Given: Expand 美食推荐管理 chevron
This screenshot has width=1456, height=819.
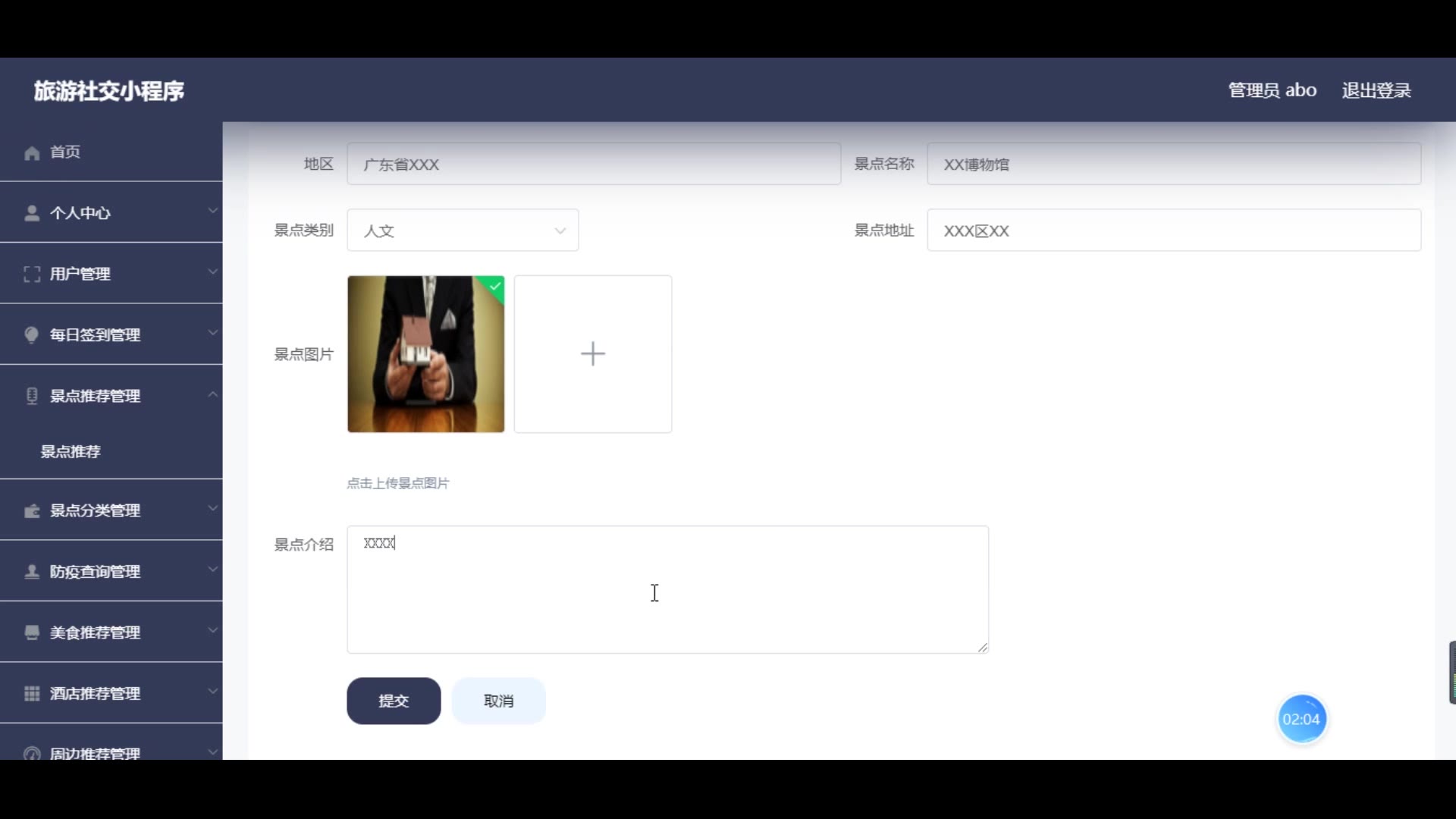Looking at the screenshot, I should click(213, 630).
